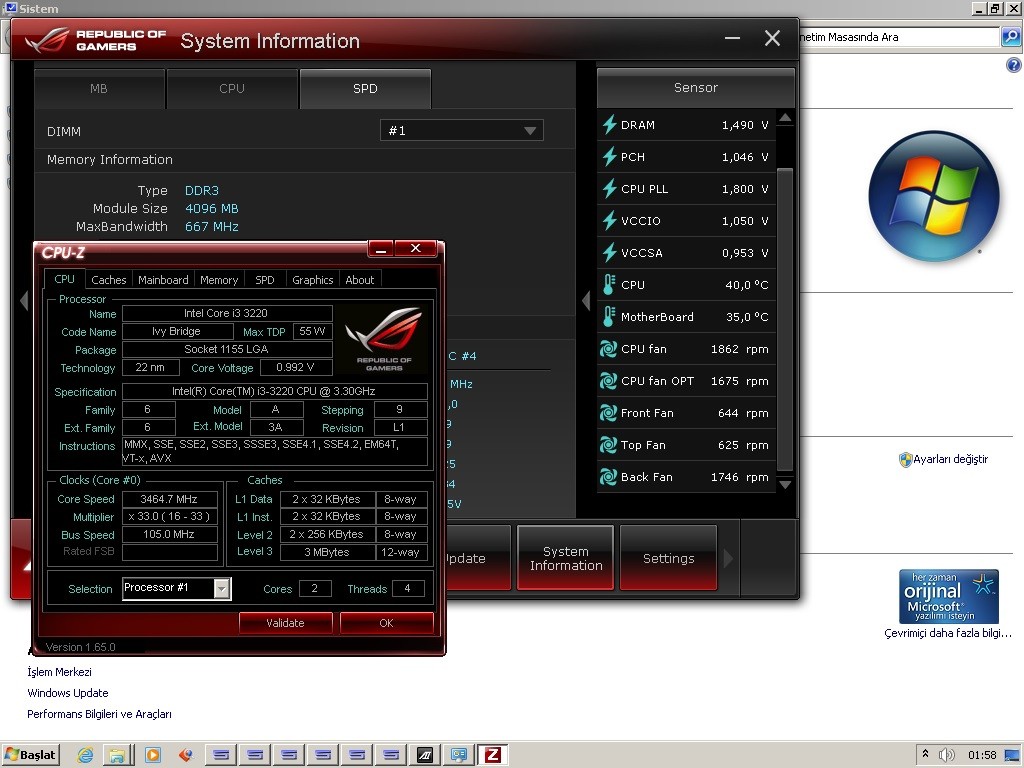Viewport: 1024px width, 768px height.
Task: Click the Windows Media Player taskbar icon
Action: pyautogui.click(x=152, y=755)
